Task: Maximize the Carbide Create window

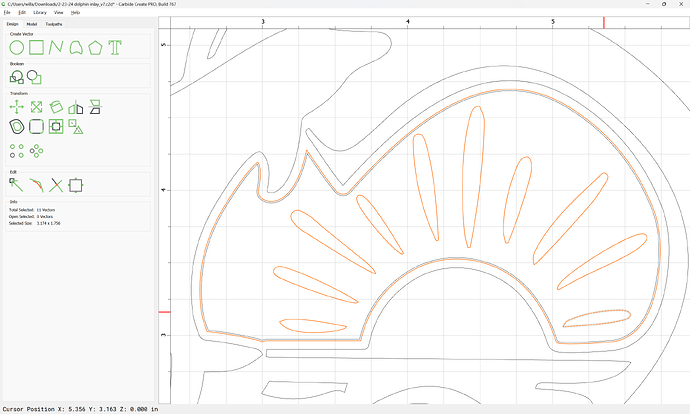Action: coord(664,4)
